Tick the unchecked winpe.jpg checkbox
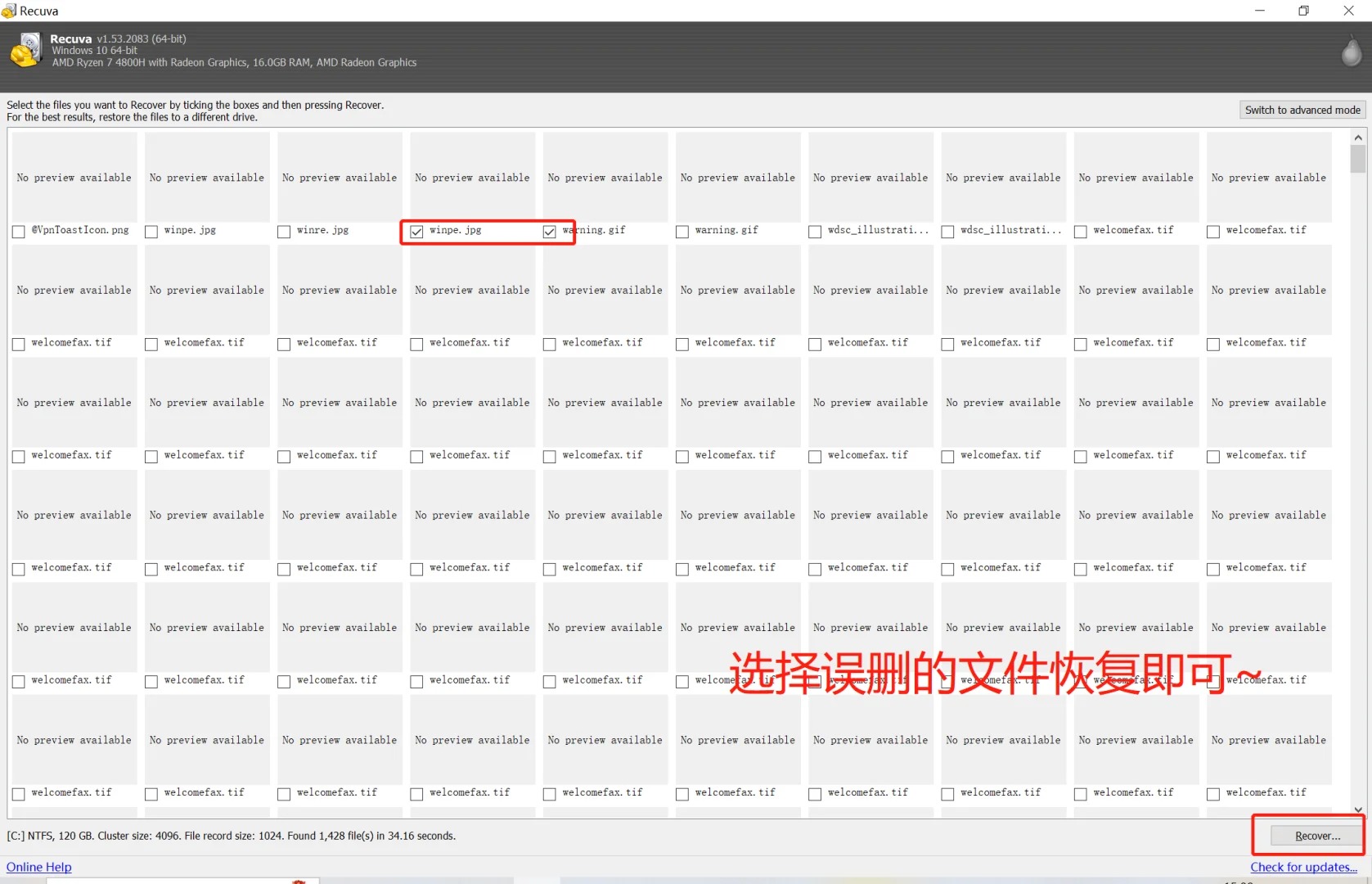The height and width of the screenshot is (884, 1372). point(151,232)
